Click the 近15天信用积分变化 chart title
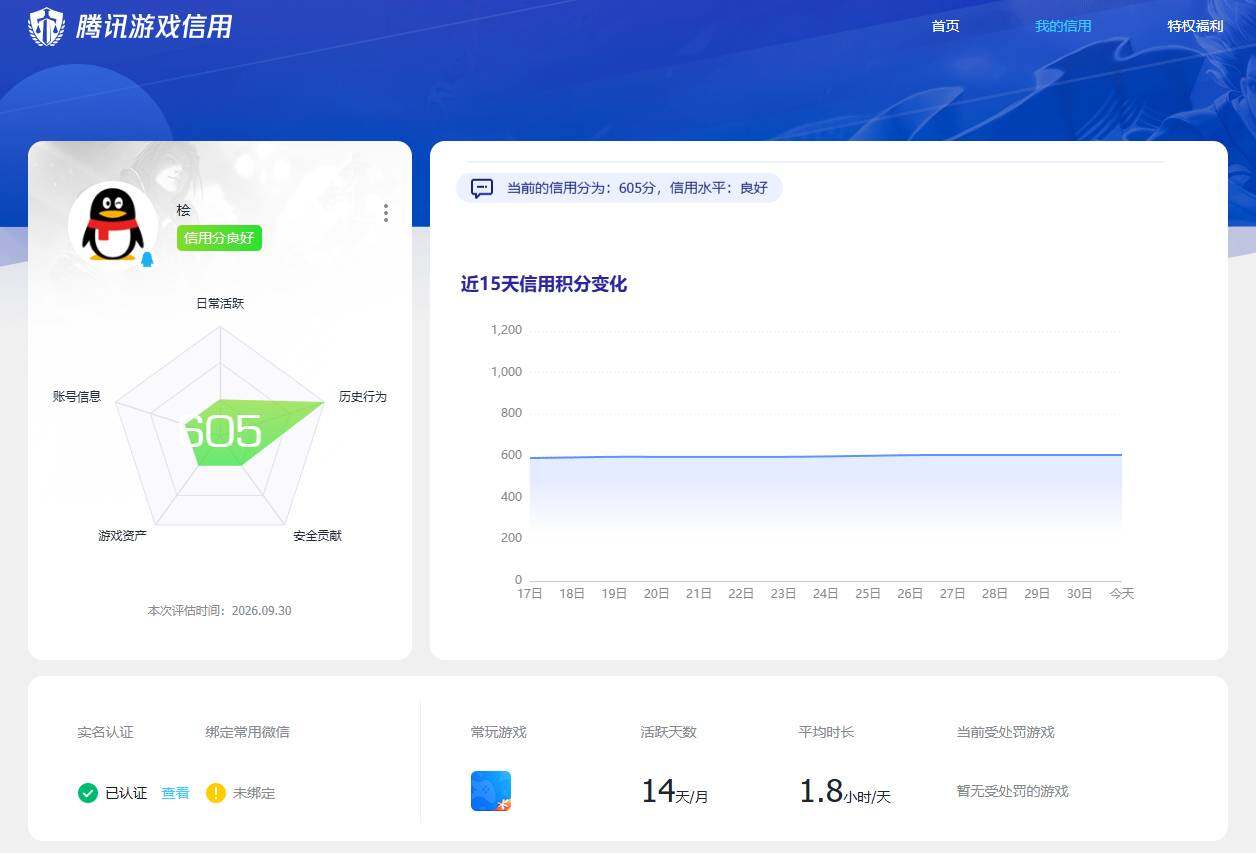Image resolution: width=1256 pixels, height=853 pixels. click(x=544, y=284)
